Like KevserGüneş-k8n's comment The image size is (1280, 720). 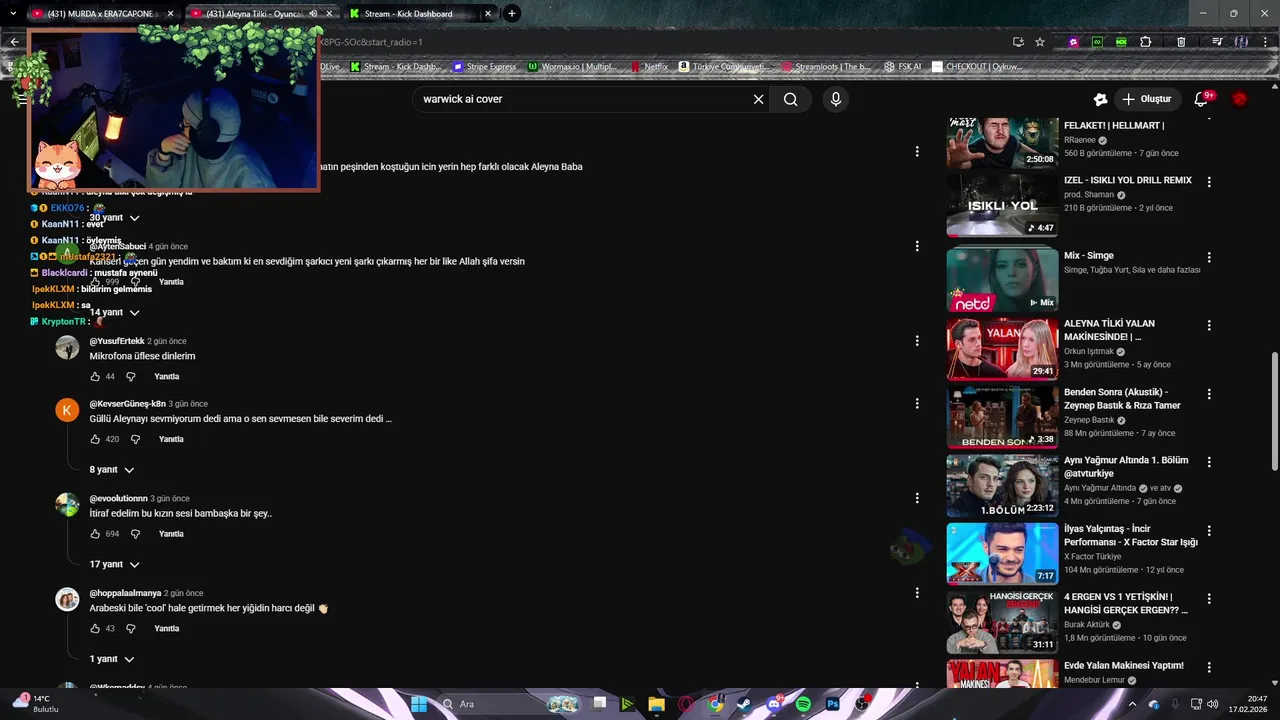tap(95, 439)
